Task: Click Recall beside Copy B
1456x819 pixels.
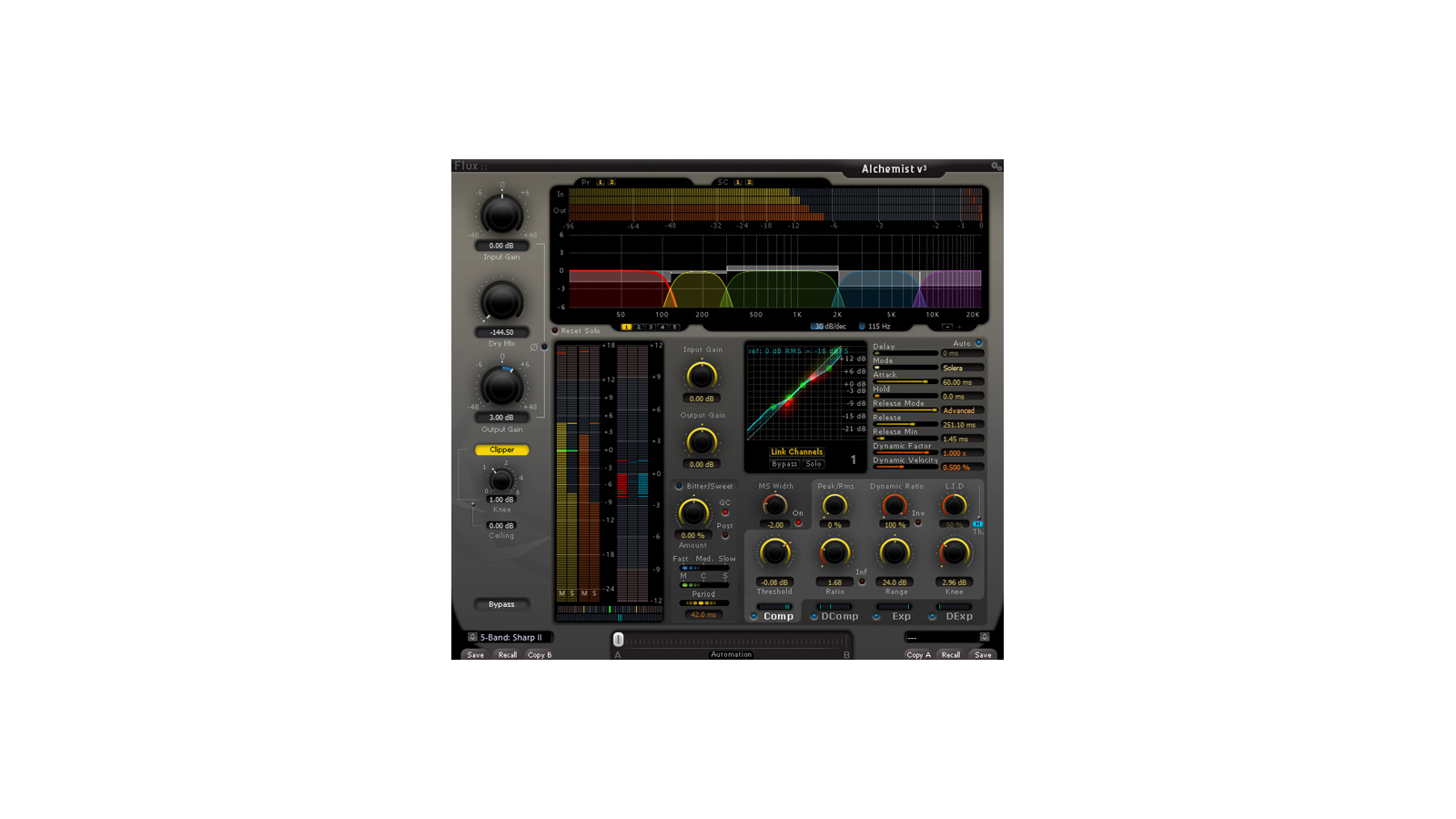Action: [507, 654]
